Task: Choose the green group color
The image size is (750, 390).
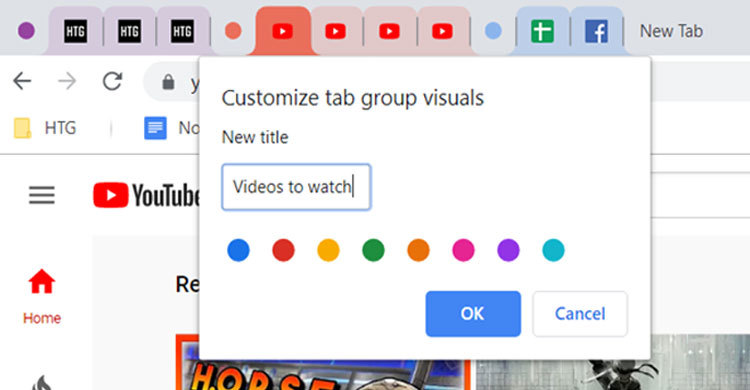Action: (373, 250)
